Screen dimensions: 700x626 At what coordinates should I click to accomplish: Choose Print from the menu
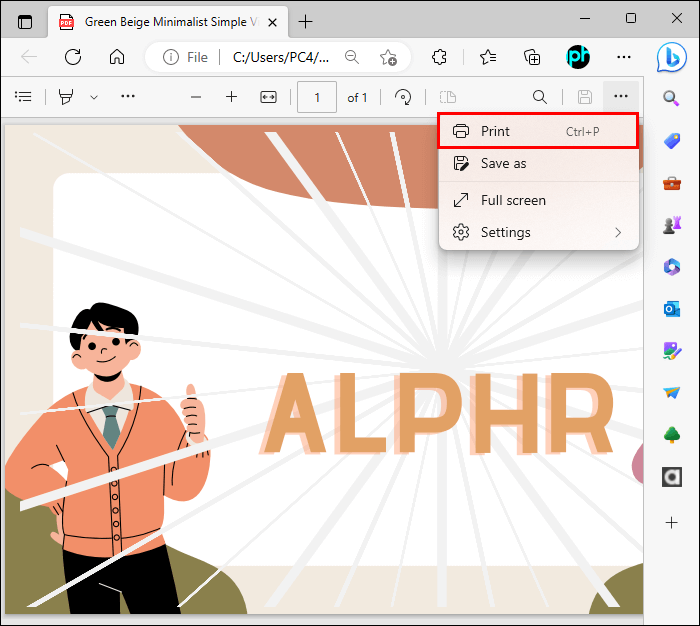pyautogui.click(x=538, y=131)
